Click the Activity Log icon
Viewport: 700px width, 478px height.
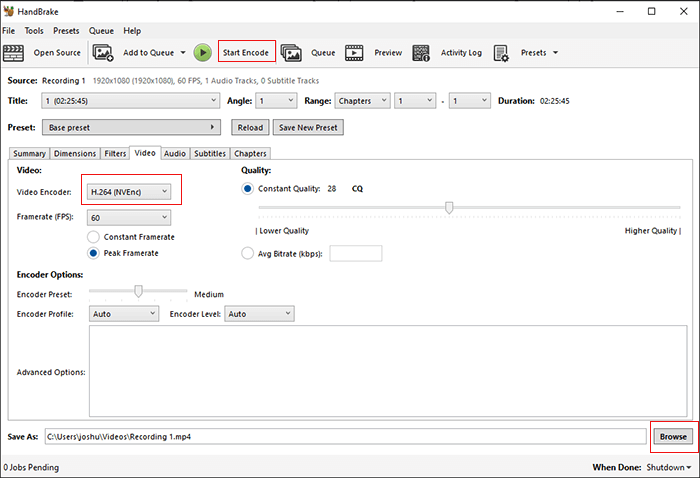(421, 53)
